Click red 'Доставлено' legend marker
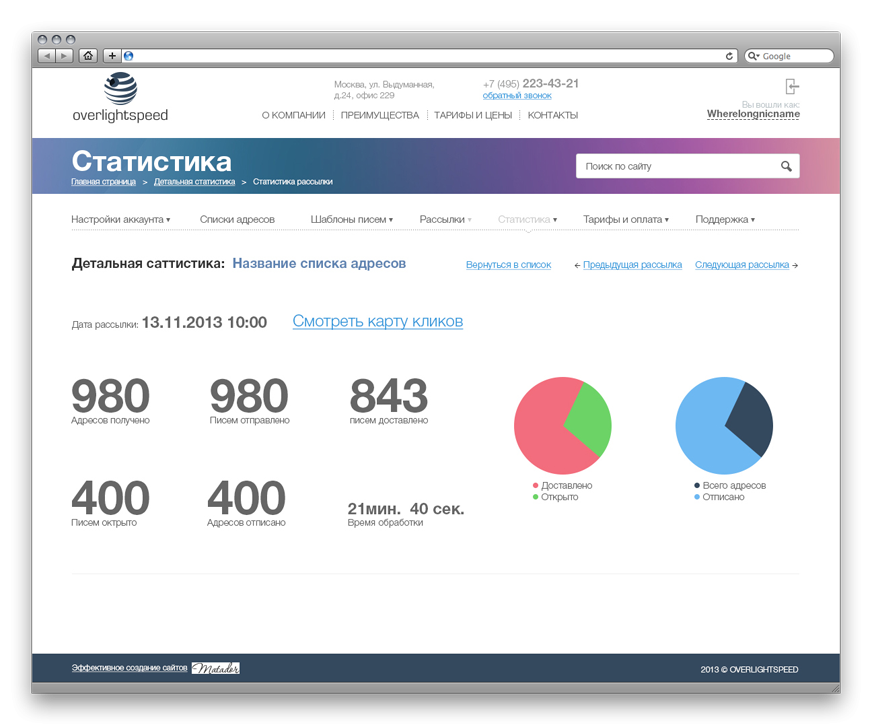The width and height of the screenshot is (872, 725). click(536, 485)
